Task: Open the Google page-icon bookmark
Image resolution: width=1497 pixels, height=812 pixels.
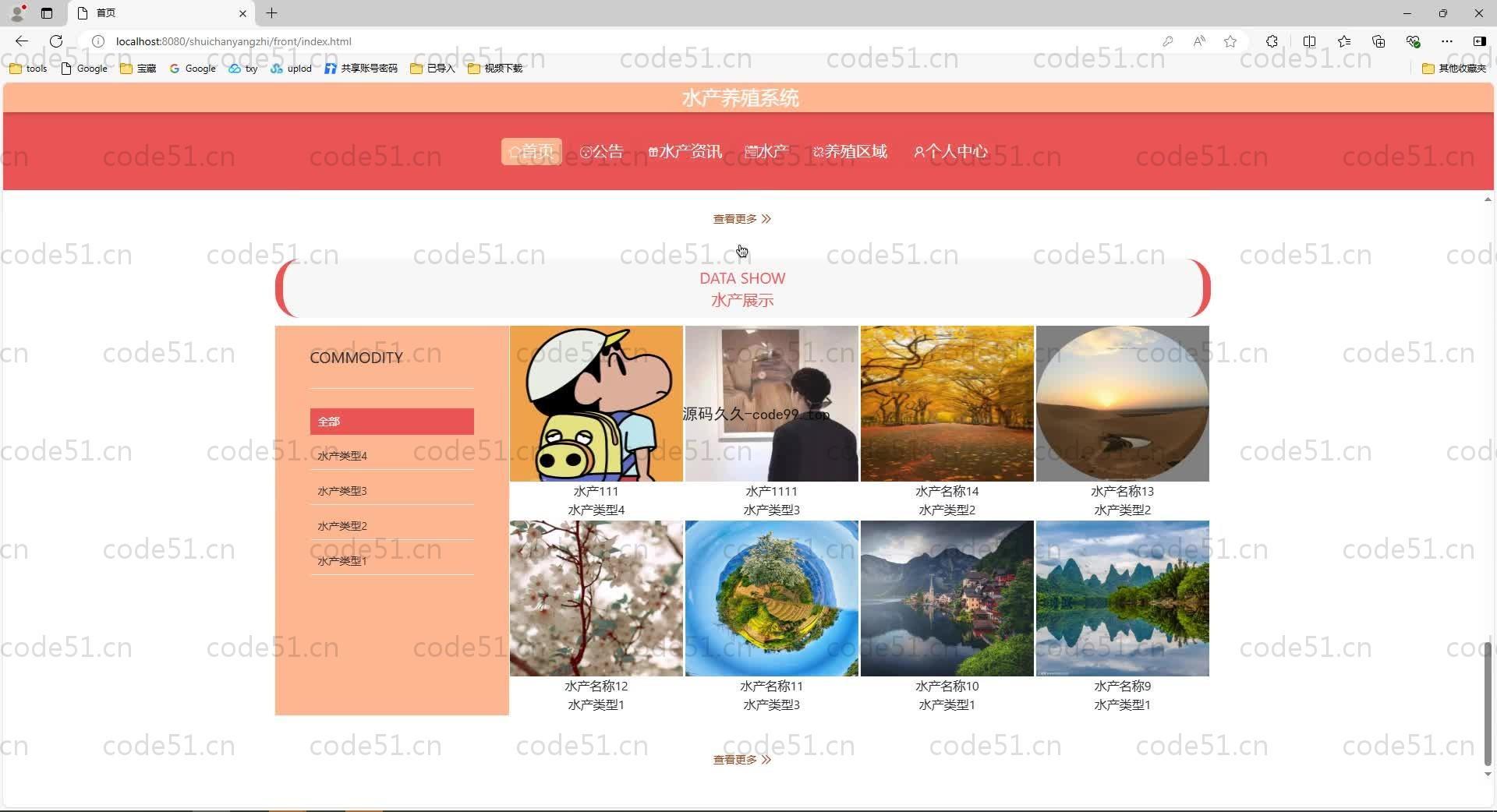Action: coord(84,69)
